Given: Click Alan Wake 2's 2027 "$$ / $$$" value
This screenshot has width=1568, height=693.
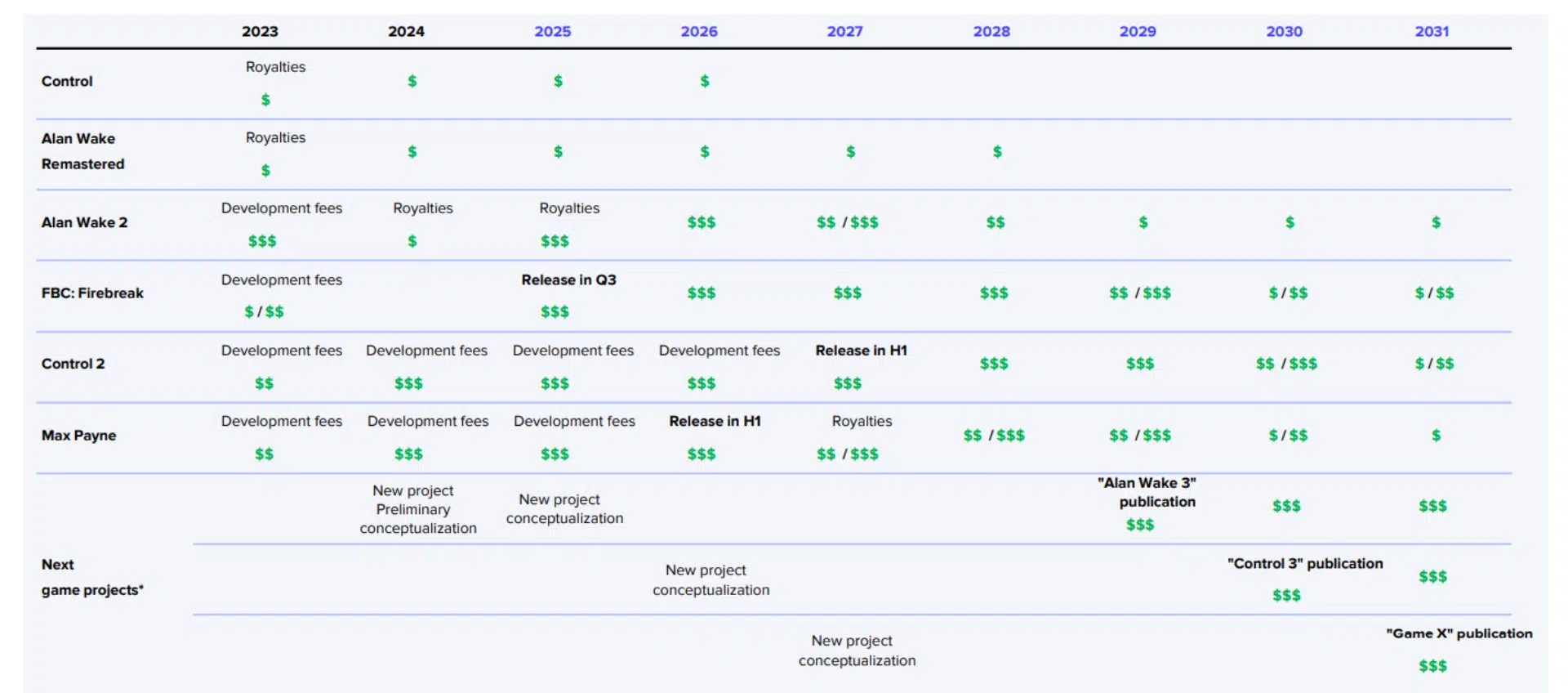Looking at the screenshot, I should (847, 222).
